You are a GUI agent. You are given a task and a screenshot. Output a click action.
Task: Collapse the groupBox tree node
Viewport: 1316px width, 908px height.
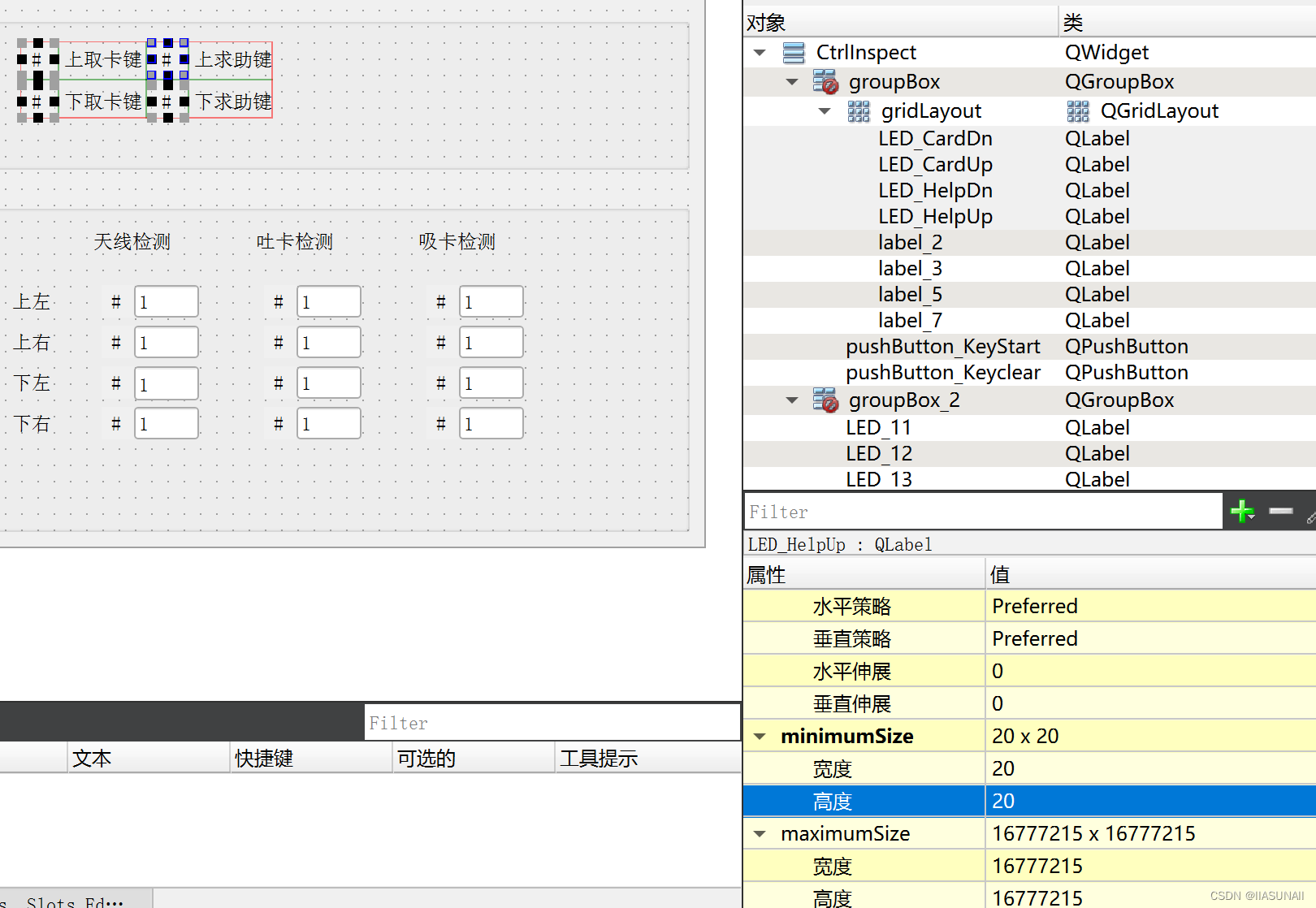[792, 82]
